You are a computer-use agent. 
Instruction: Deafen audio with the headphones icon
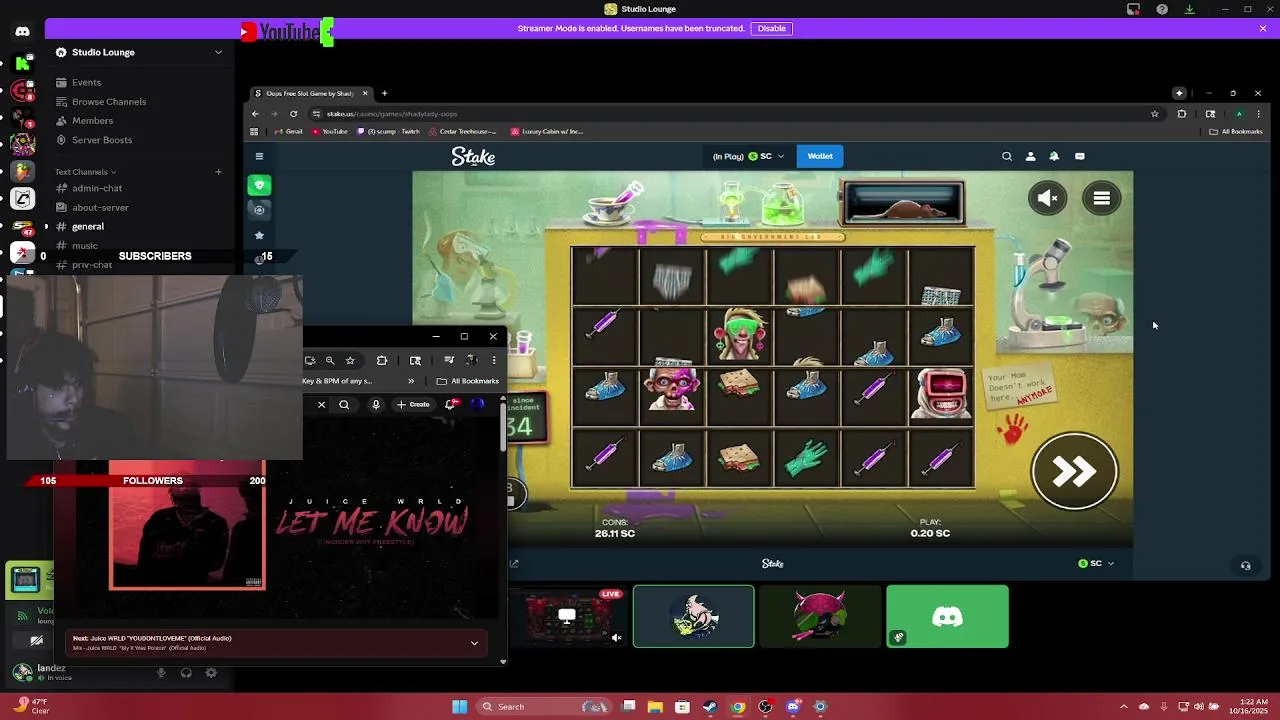(186, 673)
